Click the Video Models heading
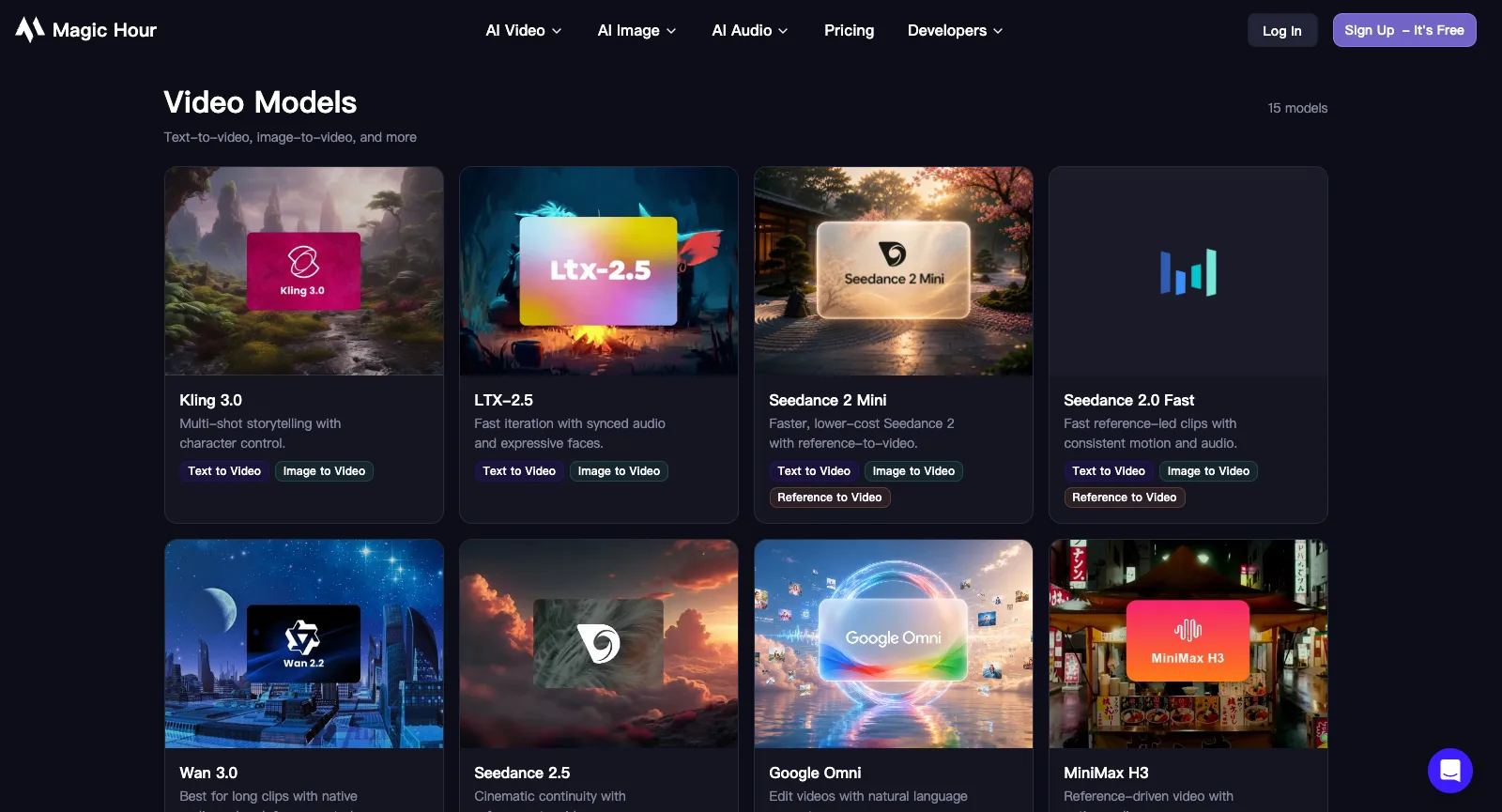The image size is (1502, 812). 260,102
